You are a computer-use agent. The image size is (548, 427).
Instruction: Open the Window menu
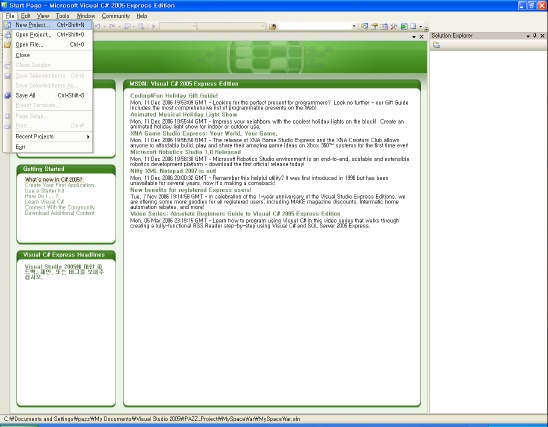coord(86,16)
